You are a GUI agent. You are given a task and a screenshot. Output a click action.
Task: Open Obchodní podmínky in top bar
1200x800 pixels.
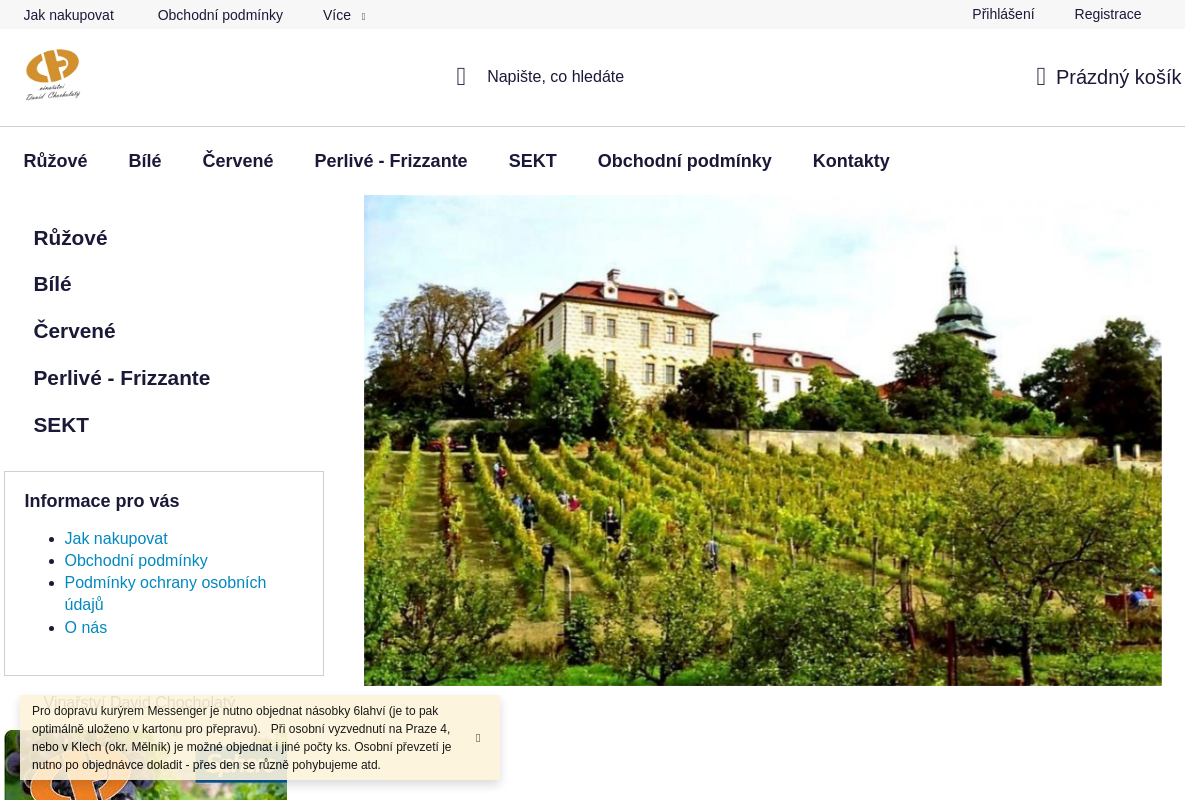[x=220, y=15]
